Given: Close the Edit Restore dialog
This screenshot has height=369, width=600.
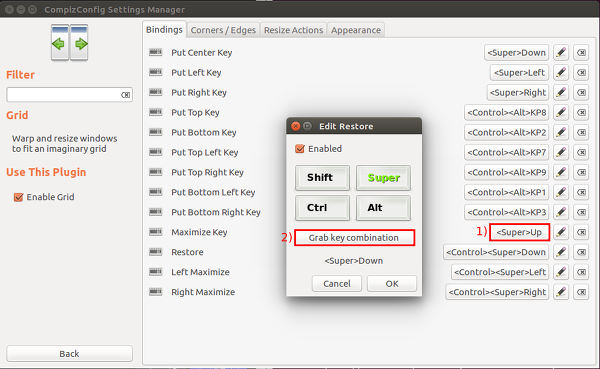Looking at the screenshot, I should pos(295,126).
